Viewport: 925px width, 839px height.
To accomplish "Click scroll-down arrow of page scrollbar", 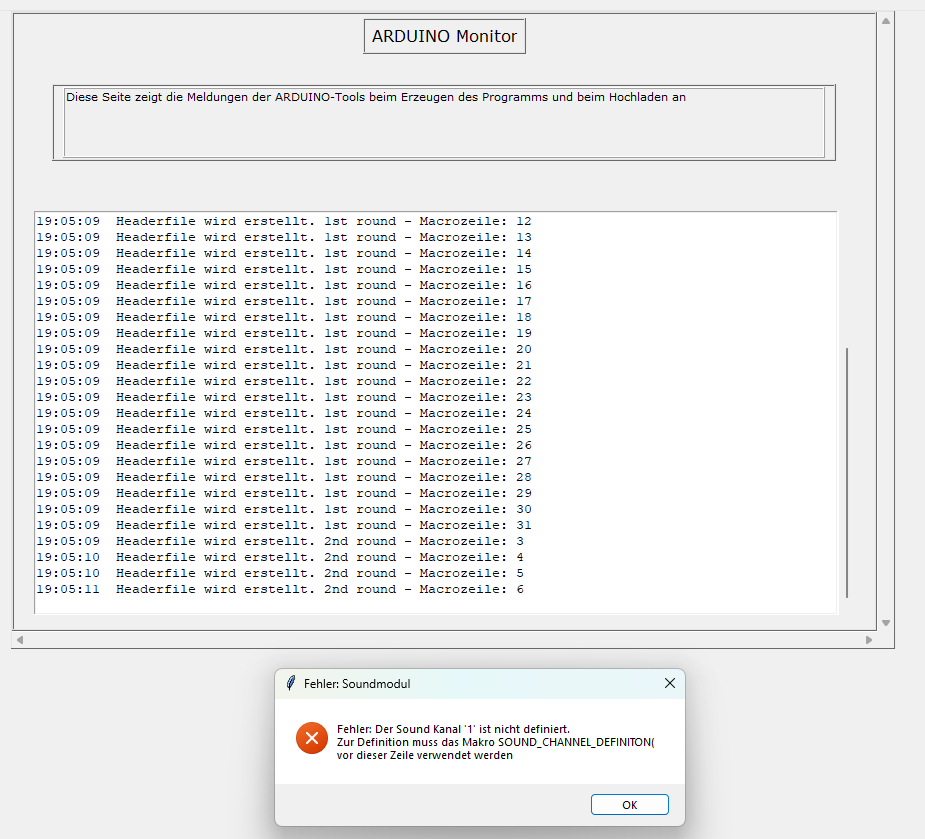I will tap(885, 622).
